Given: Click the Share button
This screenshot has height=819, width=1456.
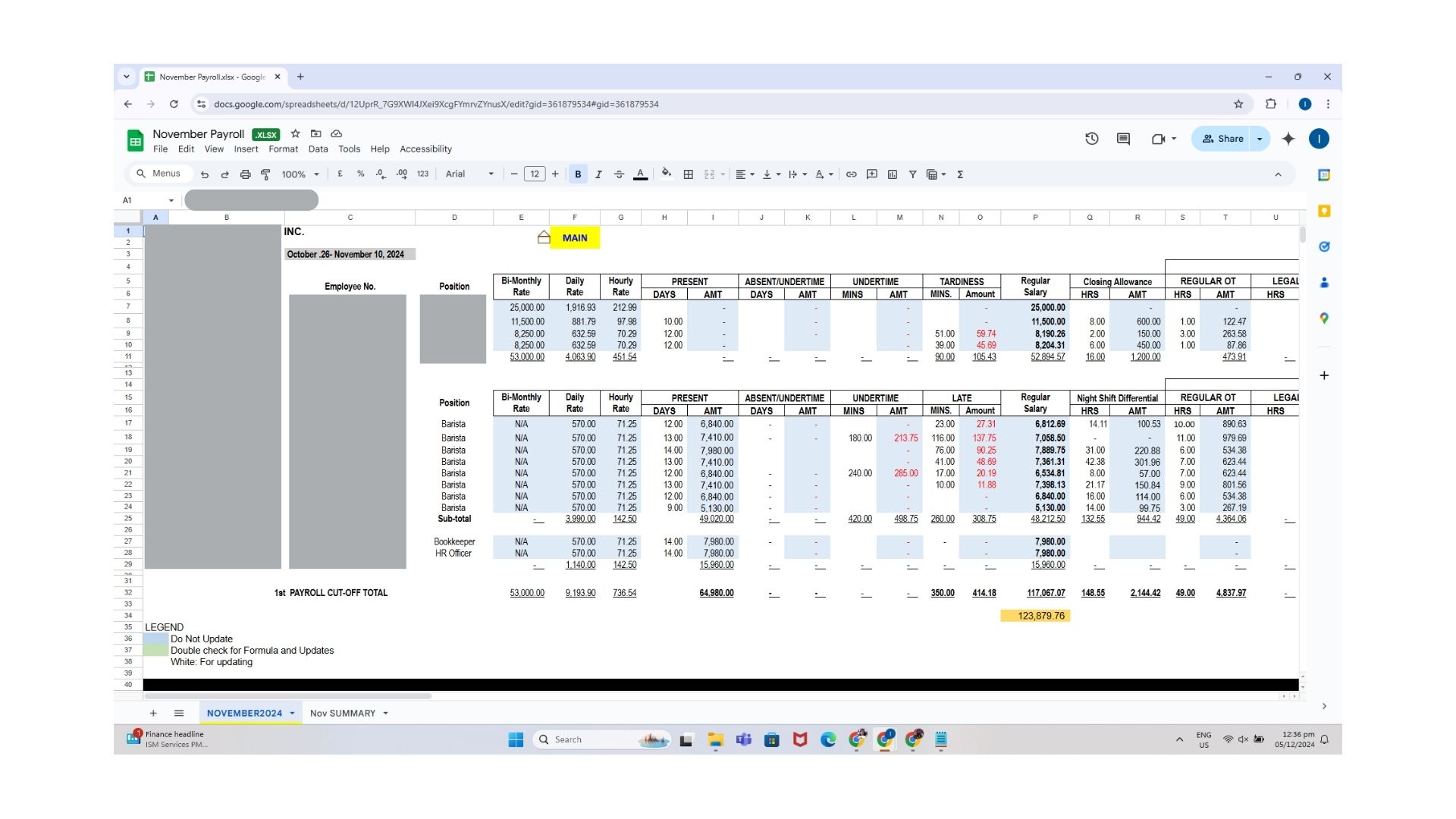Looking at the screenshot, I should point(1222,139).
